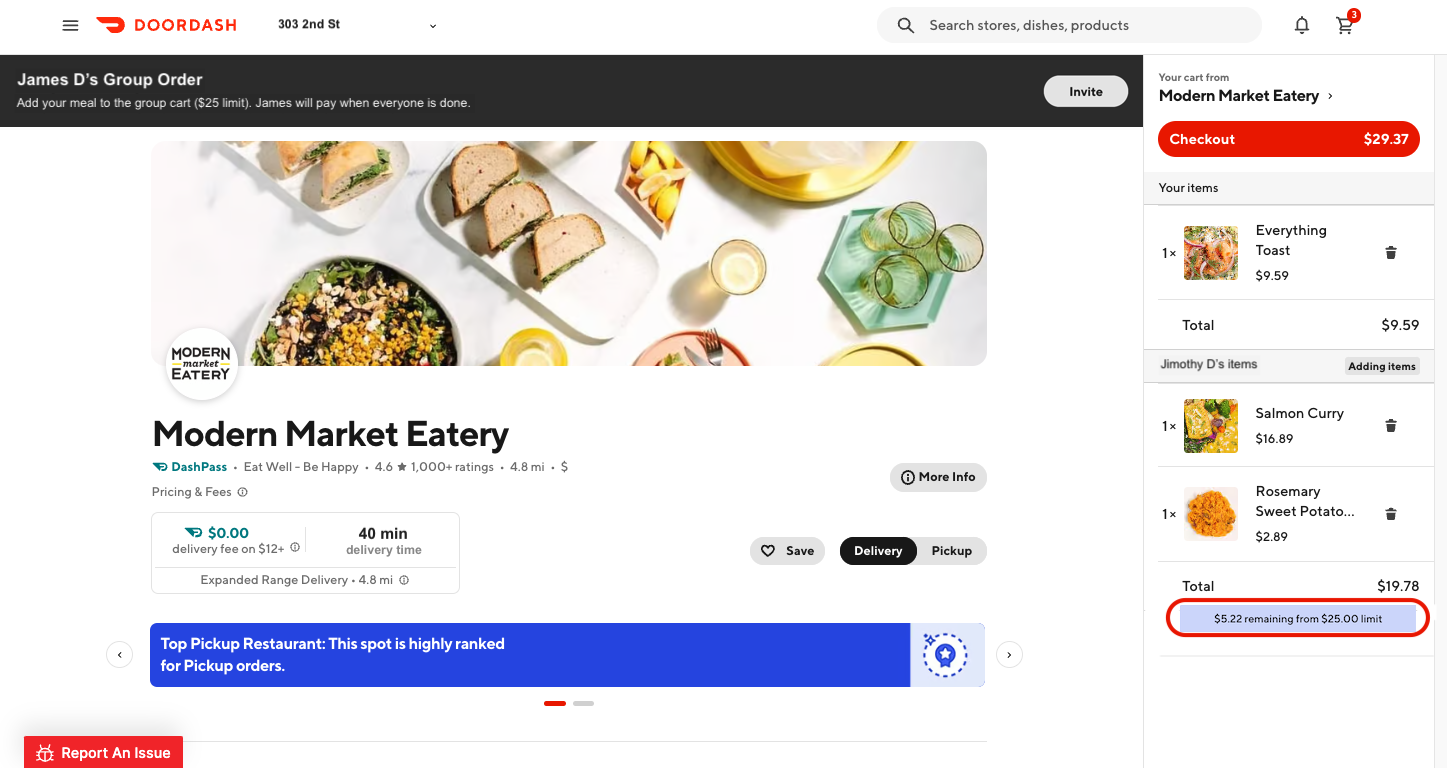The image size is (1447, 768).
Task: Select the Delivery option
Action: coord(877,551)
